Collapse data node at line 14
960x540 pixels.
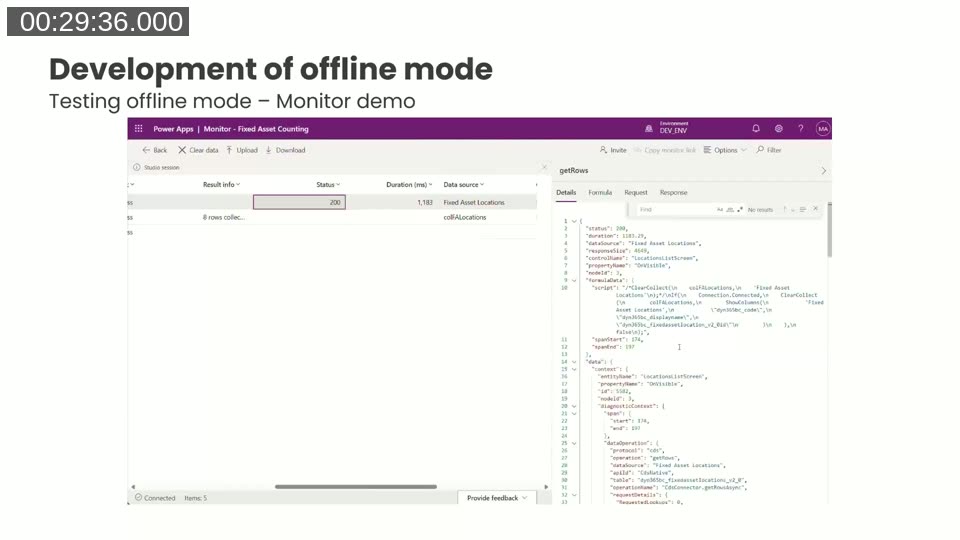[x=574, y=362]
